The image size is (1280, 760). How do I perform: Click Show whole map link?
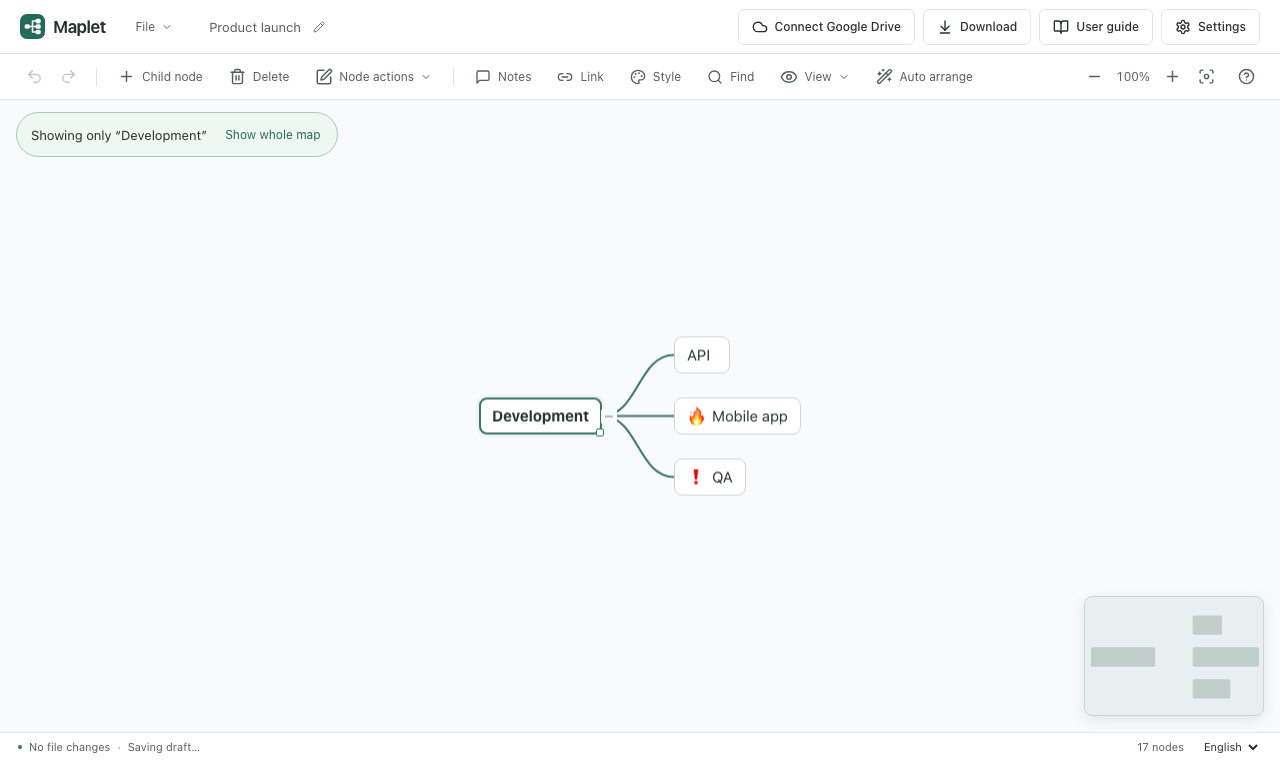coord(273,135)
